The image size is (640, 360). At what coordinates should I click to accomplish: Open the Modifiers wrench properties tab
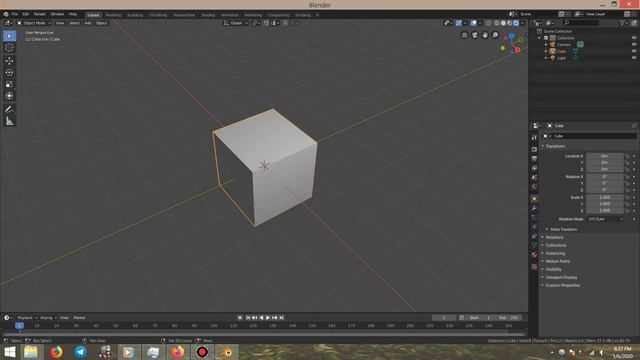tap(534, 209)
